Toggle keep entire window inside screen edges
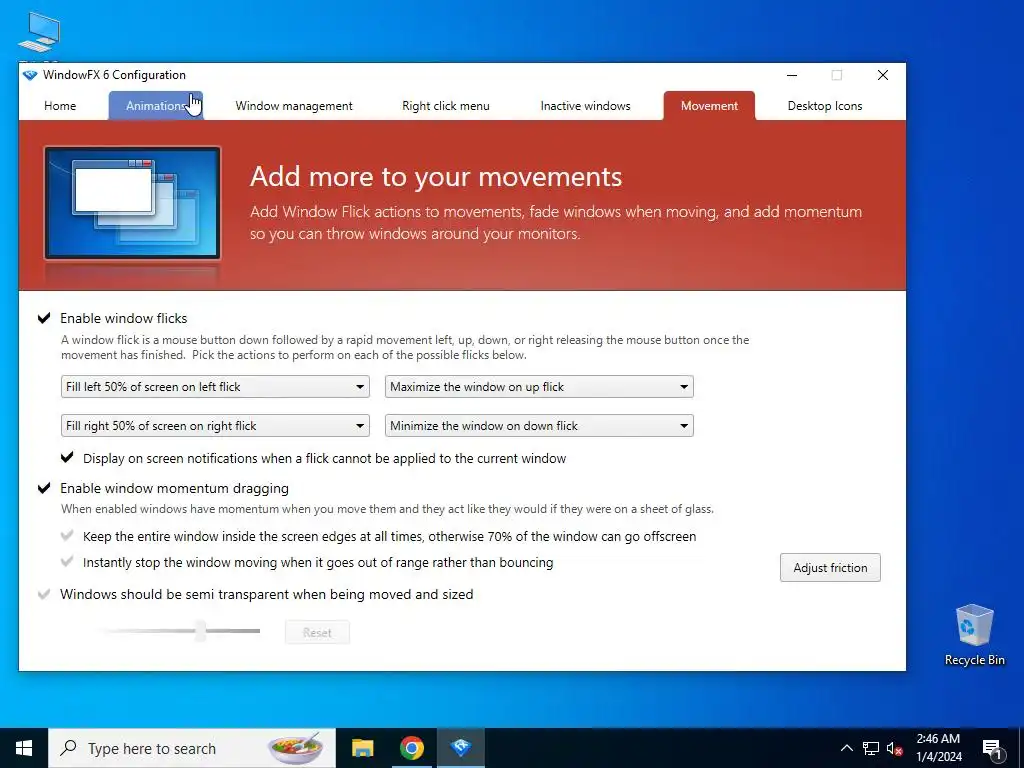 coord(67,536)
